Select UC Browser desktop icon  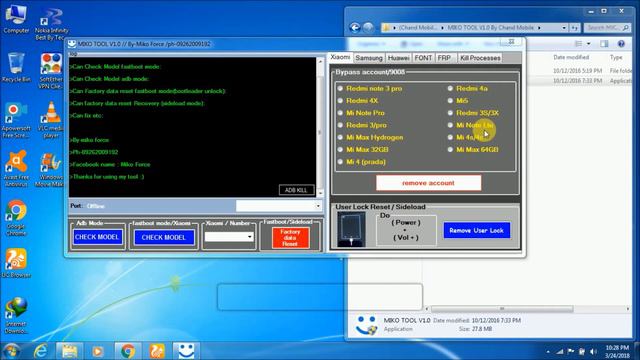16,263
